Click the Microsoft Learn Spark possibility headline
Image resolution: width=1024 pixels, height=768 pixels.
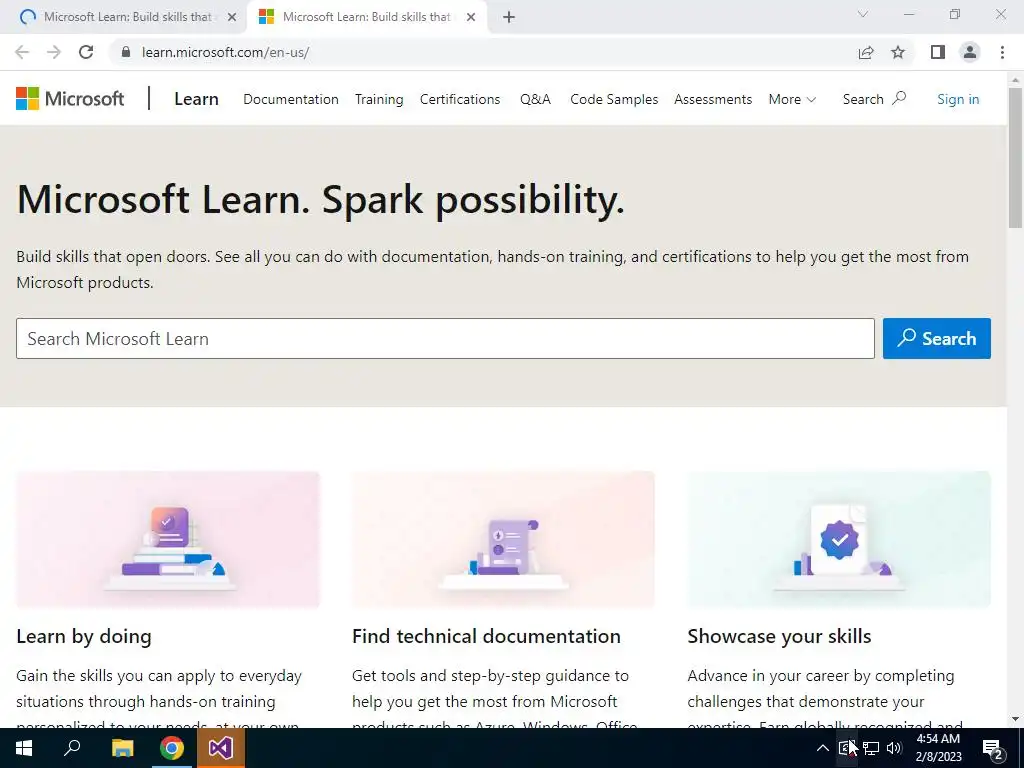[321, 199]
